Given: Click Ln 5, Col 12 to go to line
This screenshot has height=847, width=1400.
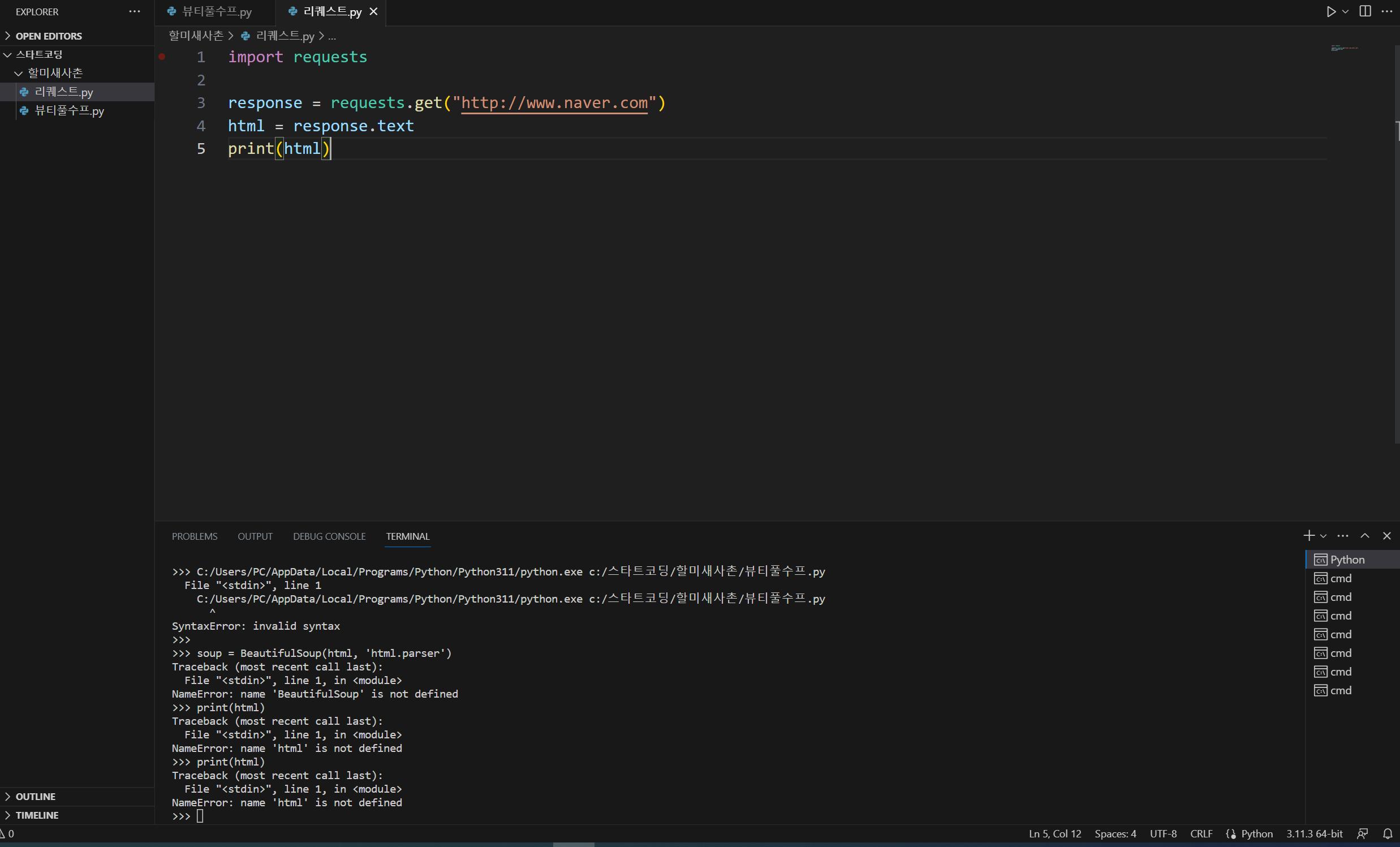Looking at the screenshot, I should click(1054, 833).
